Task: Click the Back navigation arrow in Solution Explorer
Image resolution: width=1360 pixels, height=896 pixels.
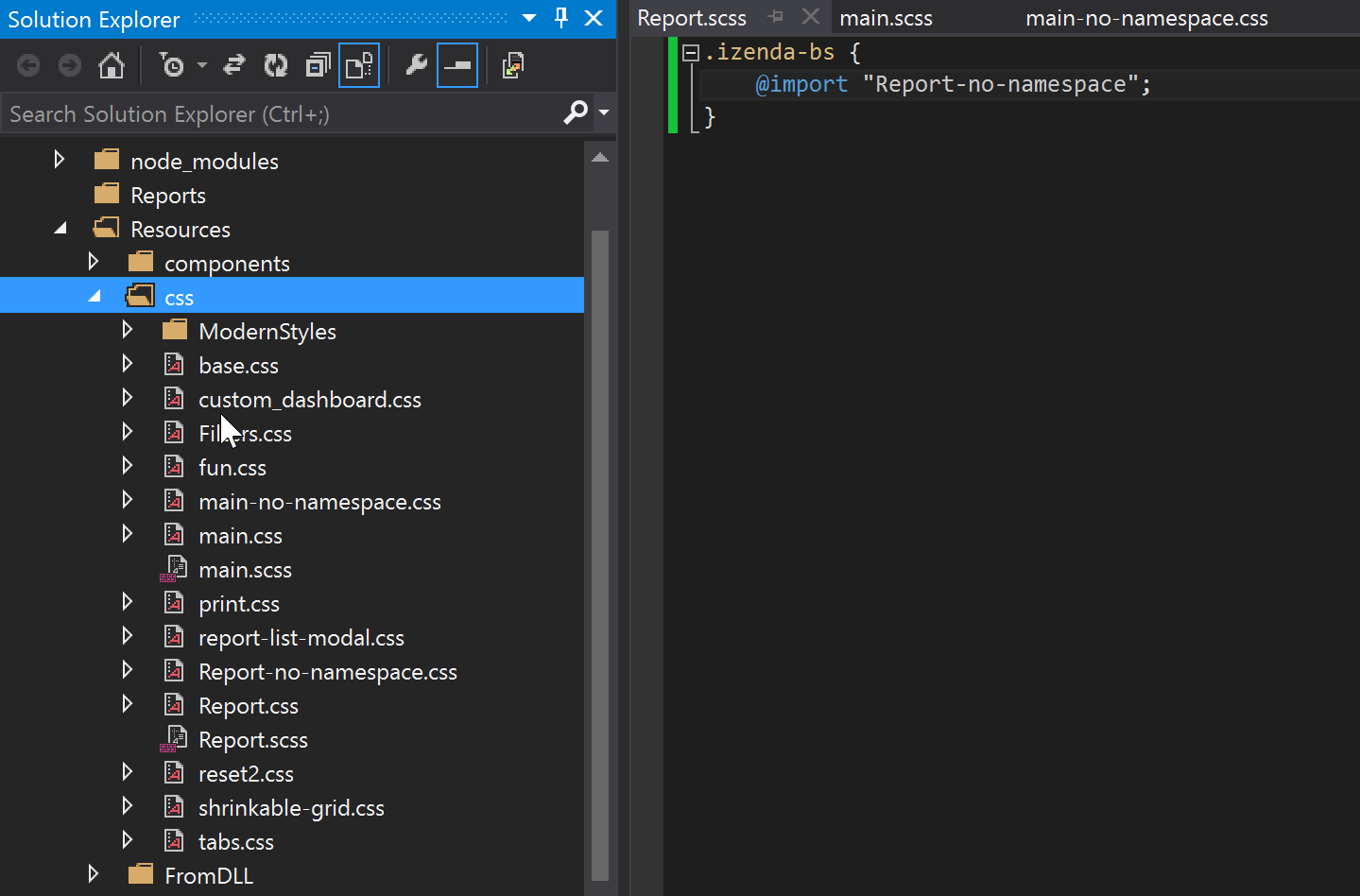Action: coord(28,65)
